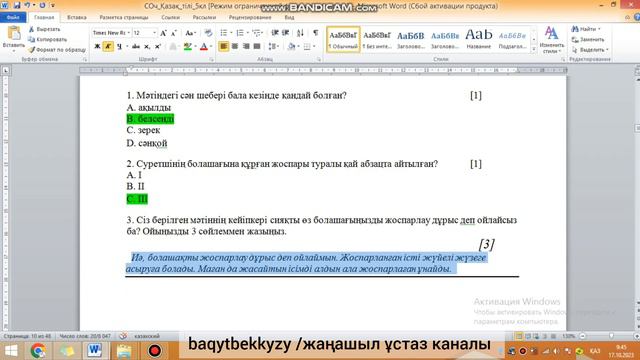
Task: Toggle align text left
Action: click(x=224, y=47)
